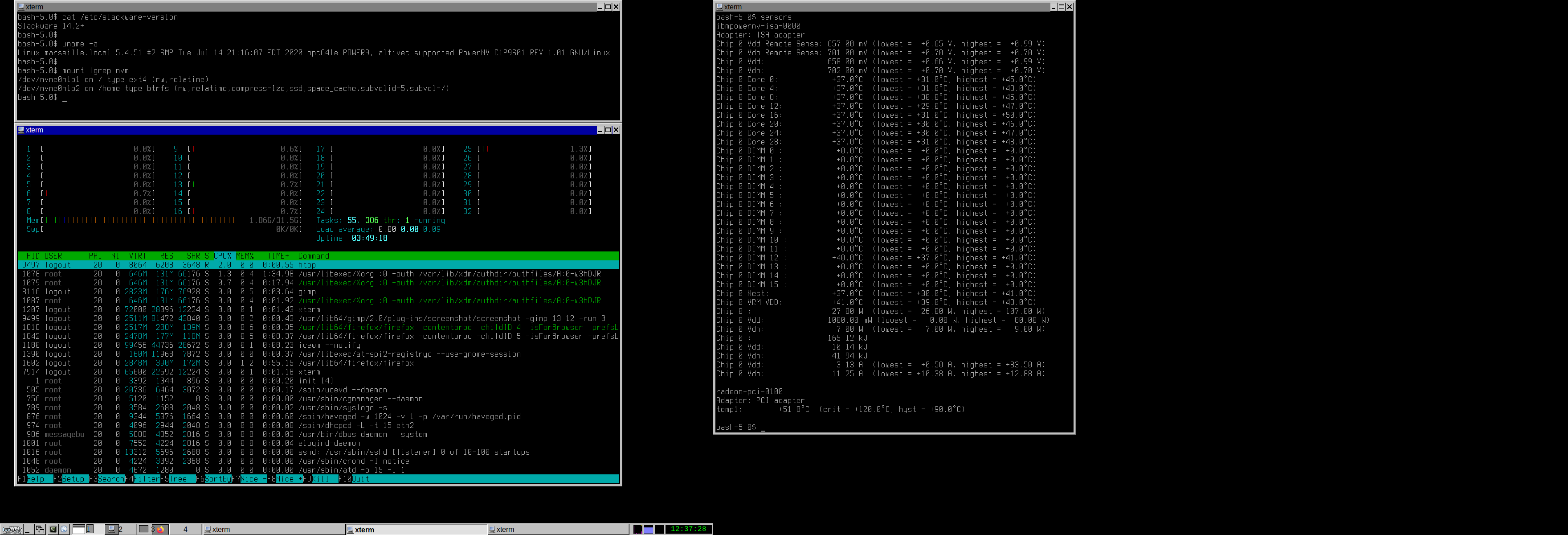Open window menu icon of sensors xterm
Image resolution: width=1568 pixels, height=535 pixels.
(x=719, y=7)
